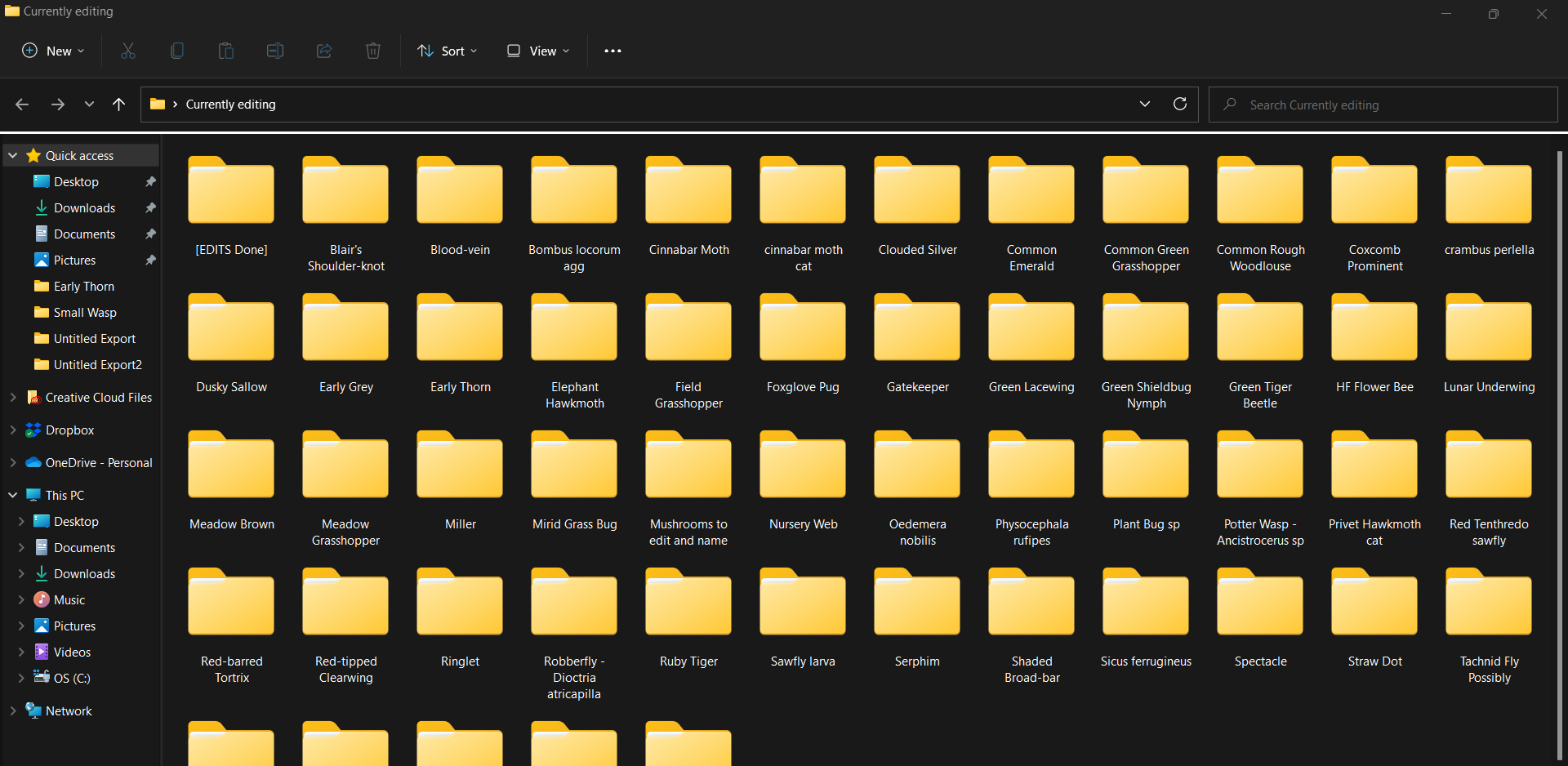Collapse the Quick access tree
Viewport: 1568px width, 766px height.
click(x=13, y=155)
